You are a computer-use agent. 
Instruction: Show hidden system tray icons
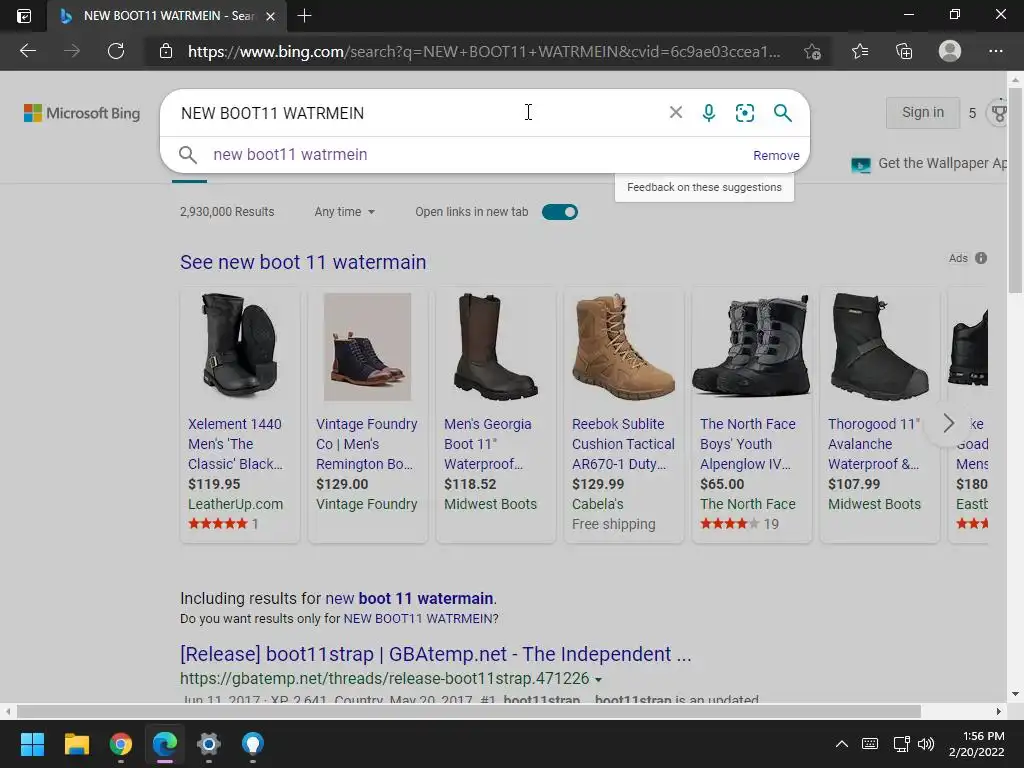(842, 744)
